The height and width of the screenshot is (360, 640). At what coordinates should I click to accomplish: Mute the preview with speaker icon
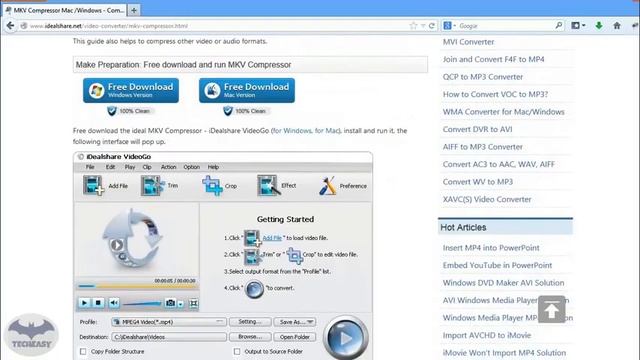tap(114, 303)
